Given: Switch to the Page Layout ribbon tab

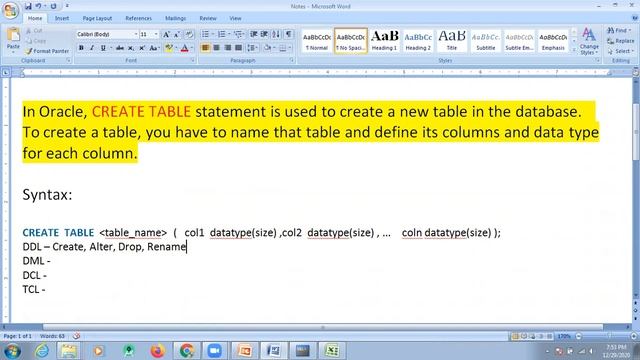Looking at the screenshot, I should pyautogui.click(x=97, y=18).
